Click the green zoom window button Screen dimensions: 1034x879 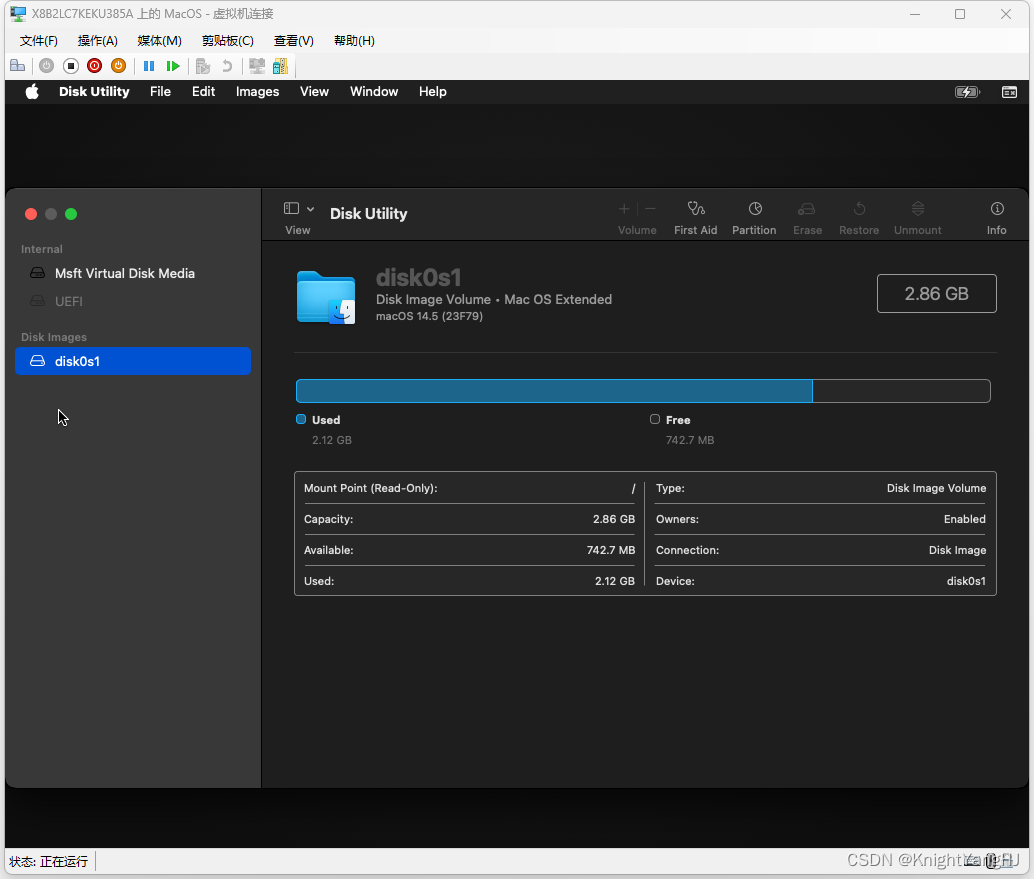click(71, 214)
